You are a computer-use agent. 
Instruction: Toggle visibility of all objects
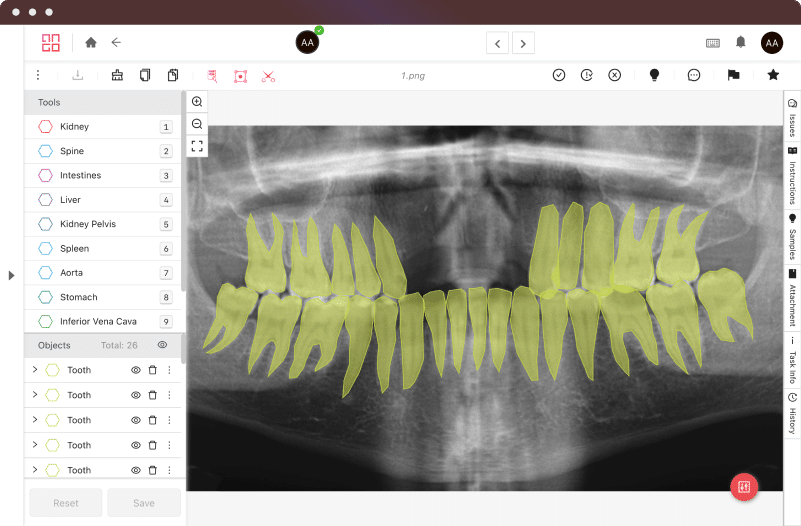tap(162, 345)
